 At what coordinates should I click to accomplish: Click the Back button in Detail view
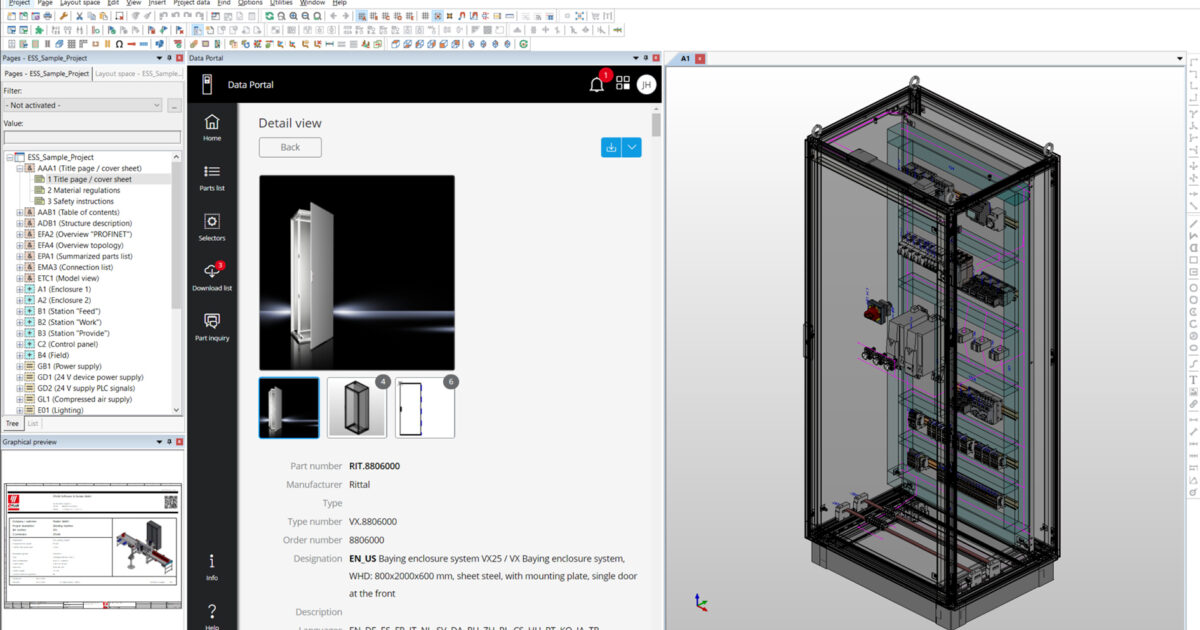(289, 147)
